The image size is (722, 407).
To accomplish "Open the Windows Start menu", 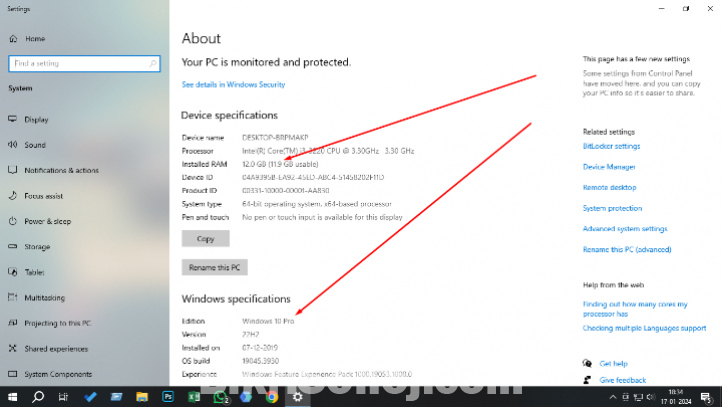I will click(x=12, y=397).
